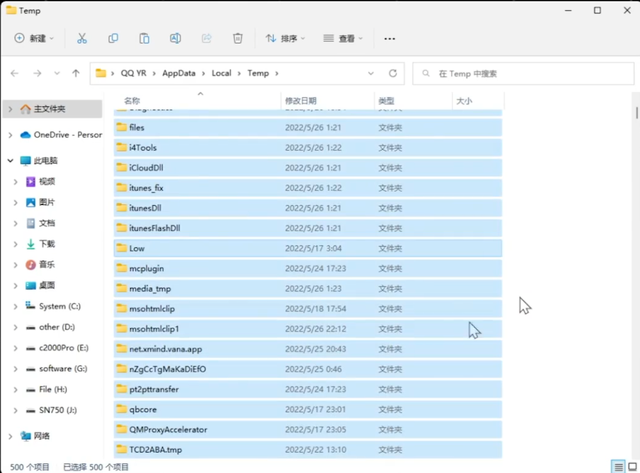
Task: Click the Cut scissors icon
Action: tap(82, 39)
